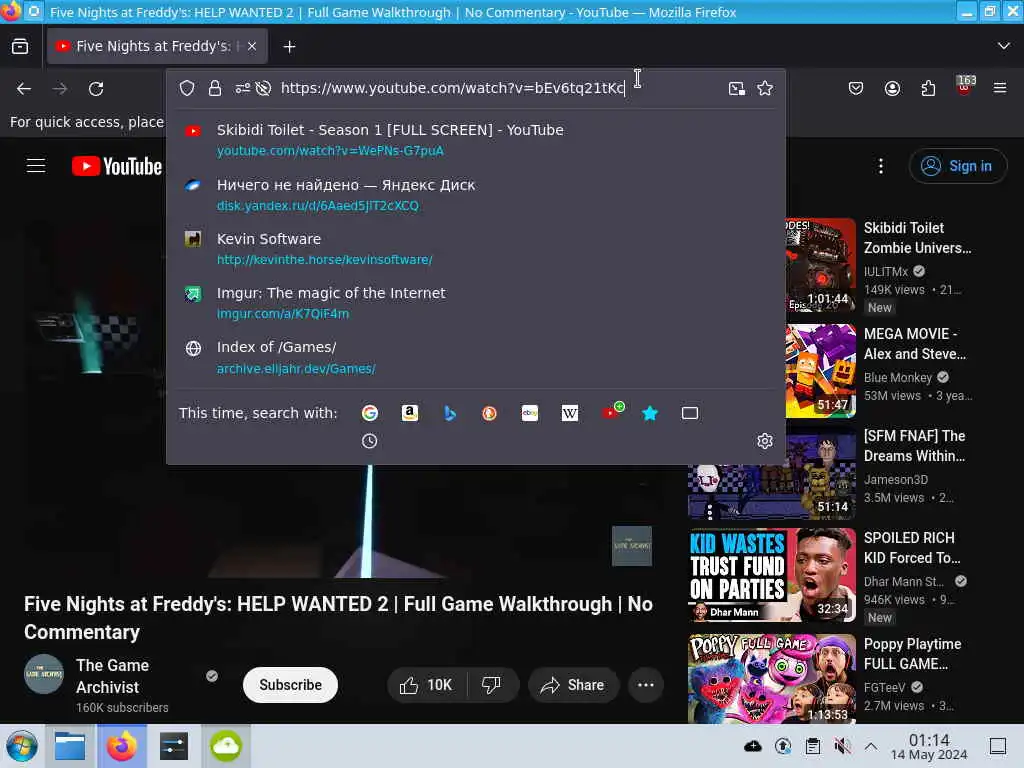Image resolution: width=1024 pixels, height=768 pixels.
Task: Dislike the video
Action: tap(492, 685)
